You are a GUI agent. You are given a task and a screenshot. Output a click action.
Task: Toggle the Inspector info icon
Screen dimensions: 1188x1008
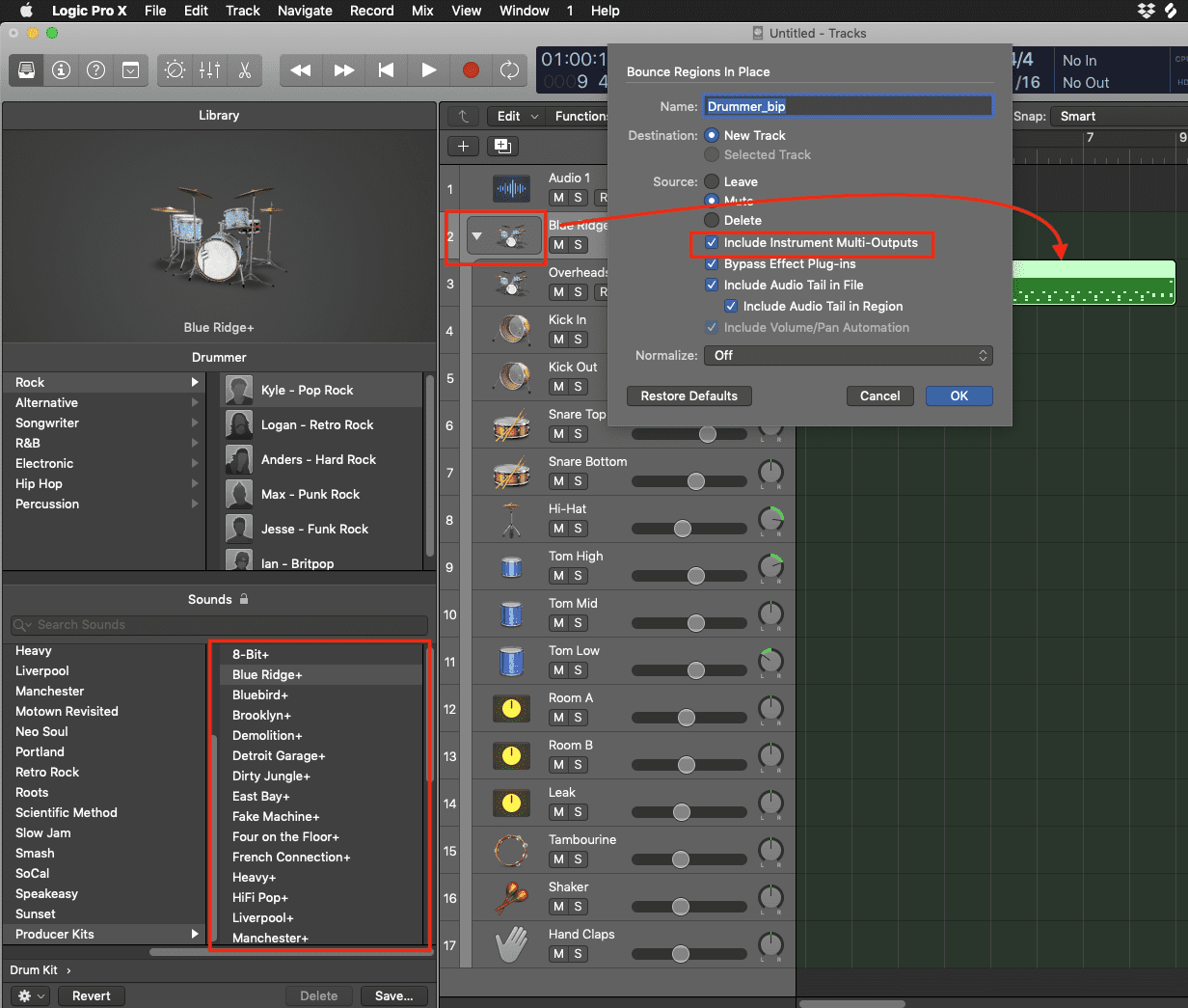pos(62,70)
